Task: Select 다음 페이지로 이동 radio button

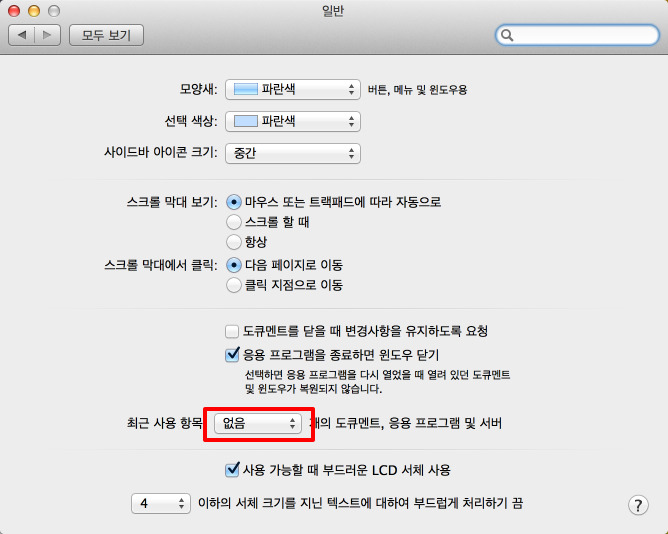Action: 234,265
